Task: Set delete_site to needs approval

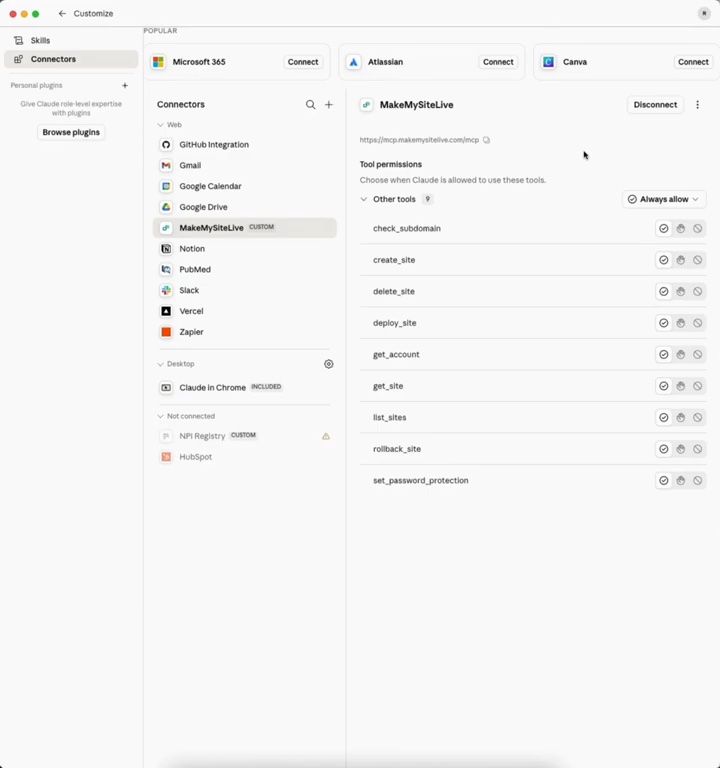Action: (x=681, y=291)
